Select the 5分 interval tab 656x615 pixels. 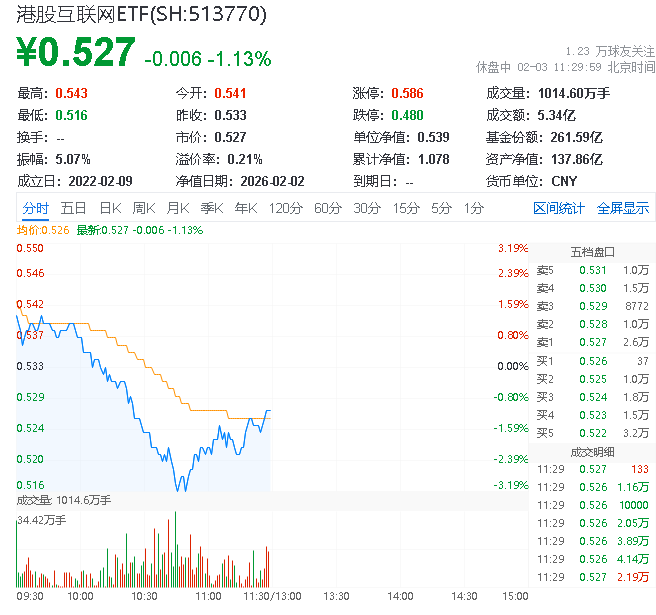pyautogui.click(x=441, y=208)
